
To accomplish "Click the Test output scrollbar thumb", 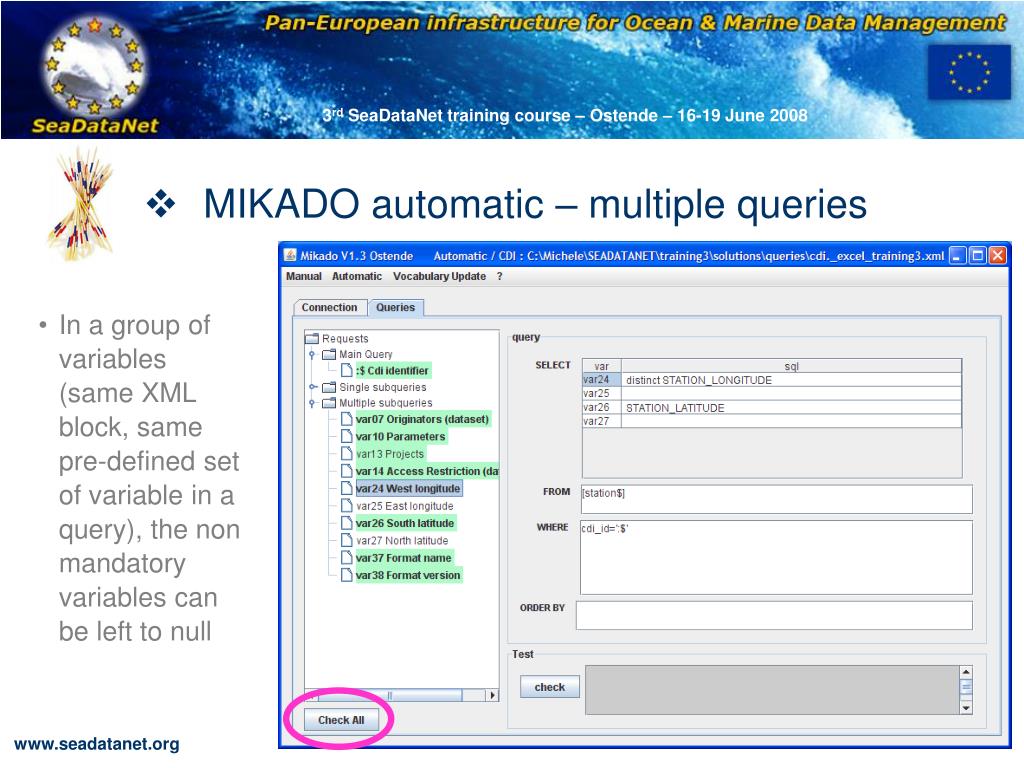I will tap(966, 687).
